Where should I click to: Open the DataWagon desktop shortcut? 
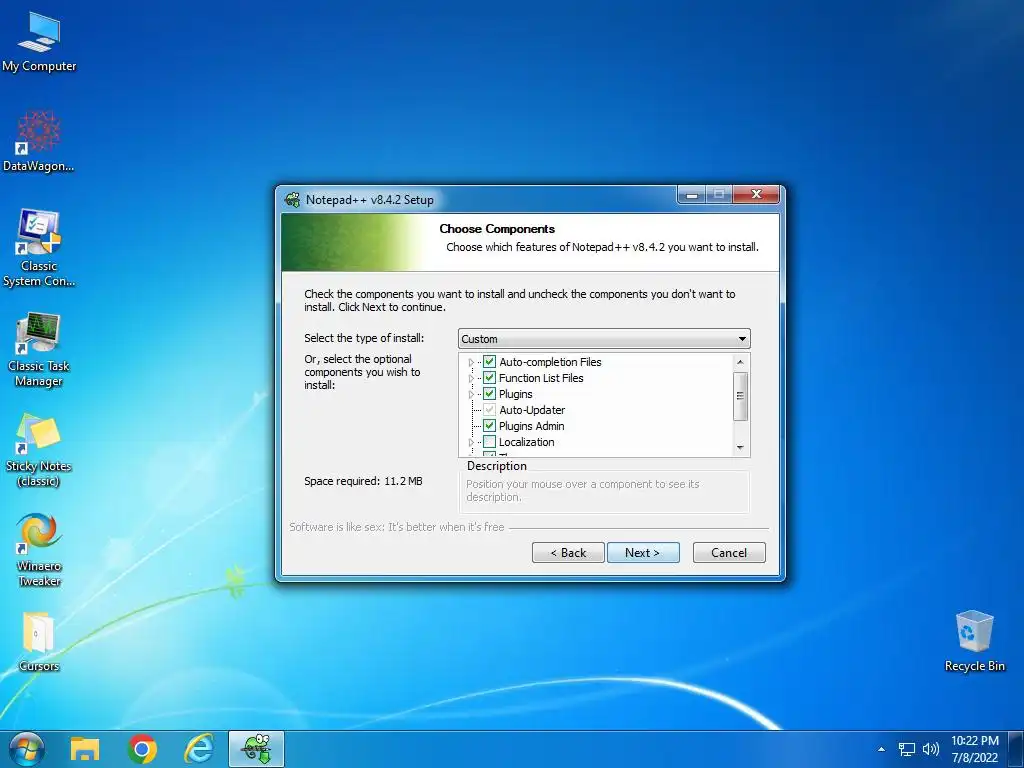[39, 141]
